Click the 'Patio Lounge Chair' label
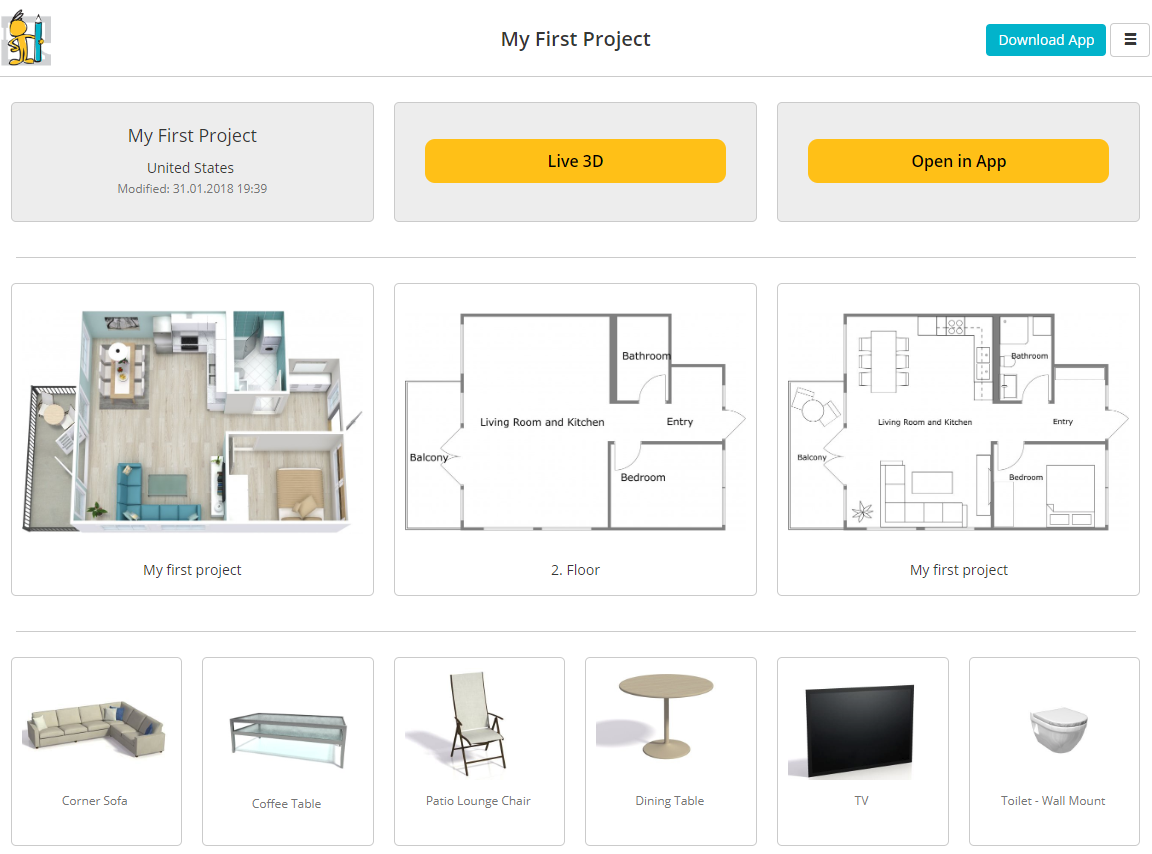1152x854 pixels. 478,800
